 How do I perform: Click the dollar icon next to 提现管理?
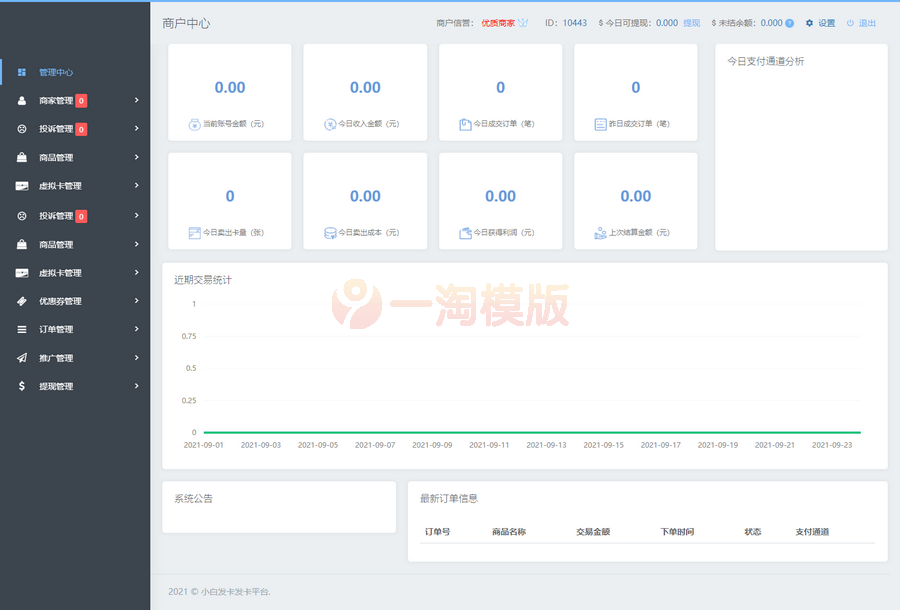coord(22,386)
